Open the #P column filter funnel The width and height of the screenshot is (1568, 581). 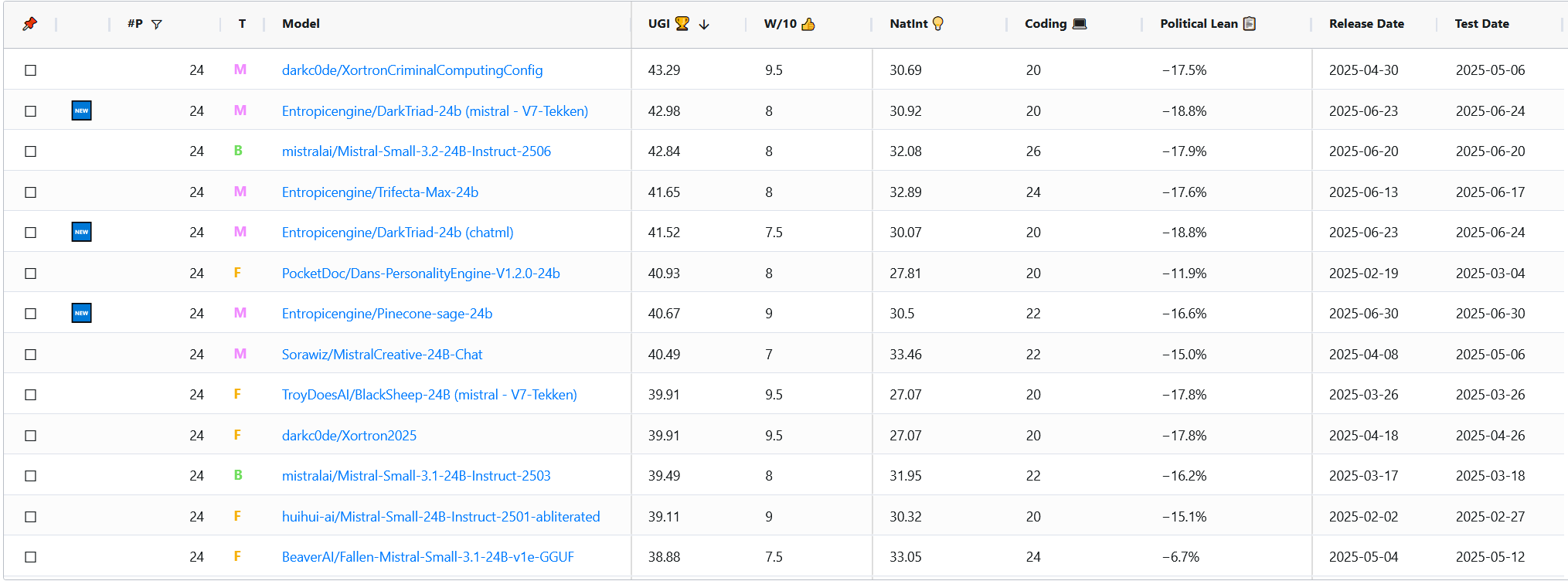click(x=157, y=25)
